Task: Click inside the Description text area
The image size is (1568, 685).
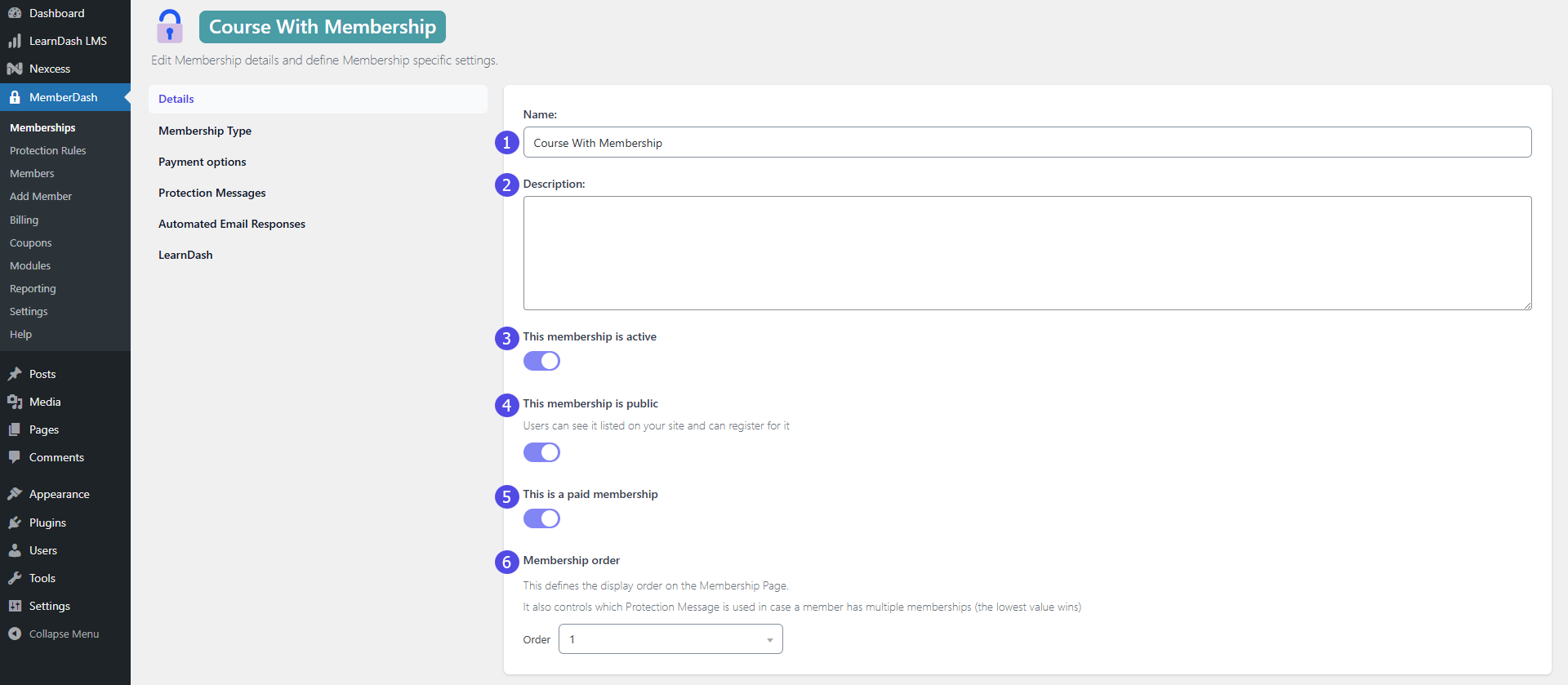Action: [x=1027, y=253]
